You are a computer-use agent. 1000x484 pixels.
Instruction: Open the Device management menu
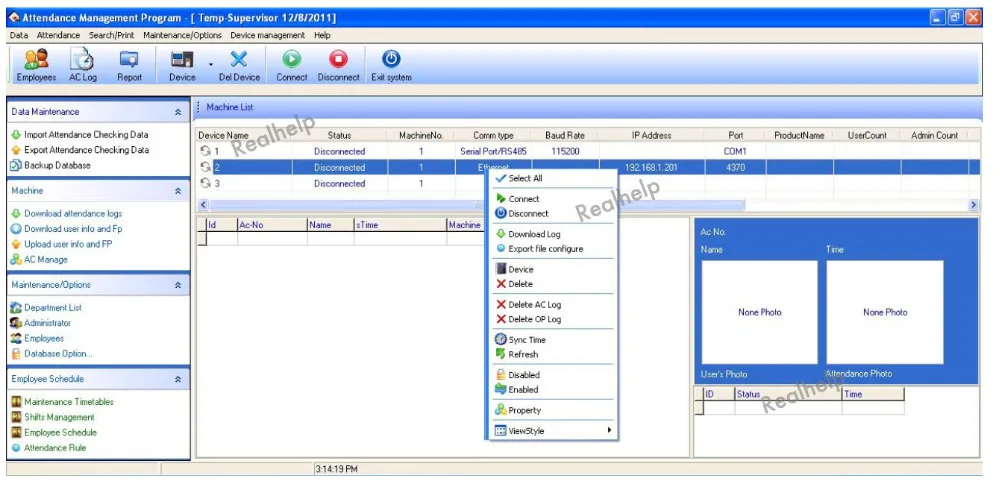(268, 35)
